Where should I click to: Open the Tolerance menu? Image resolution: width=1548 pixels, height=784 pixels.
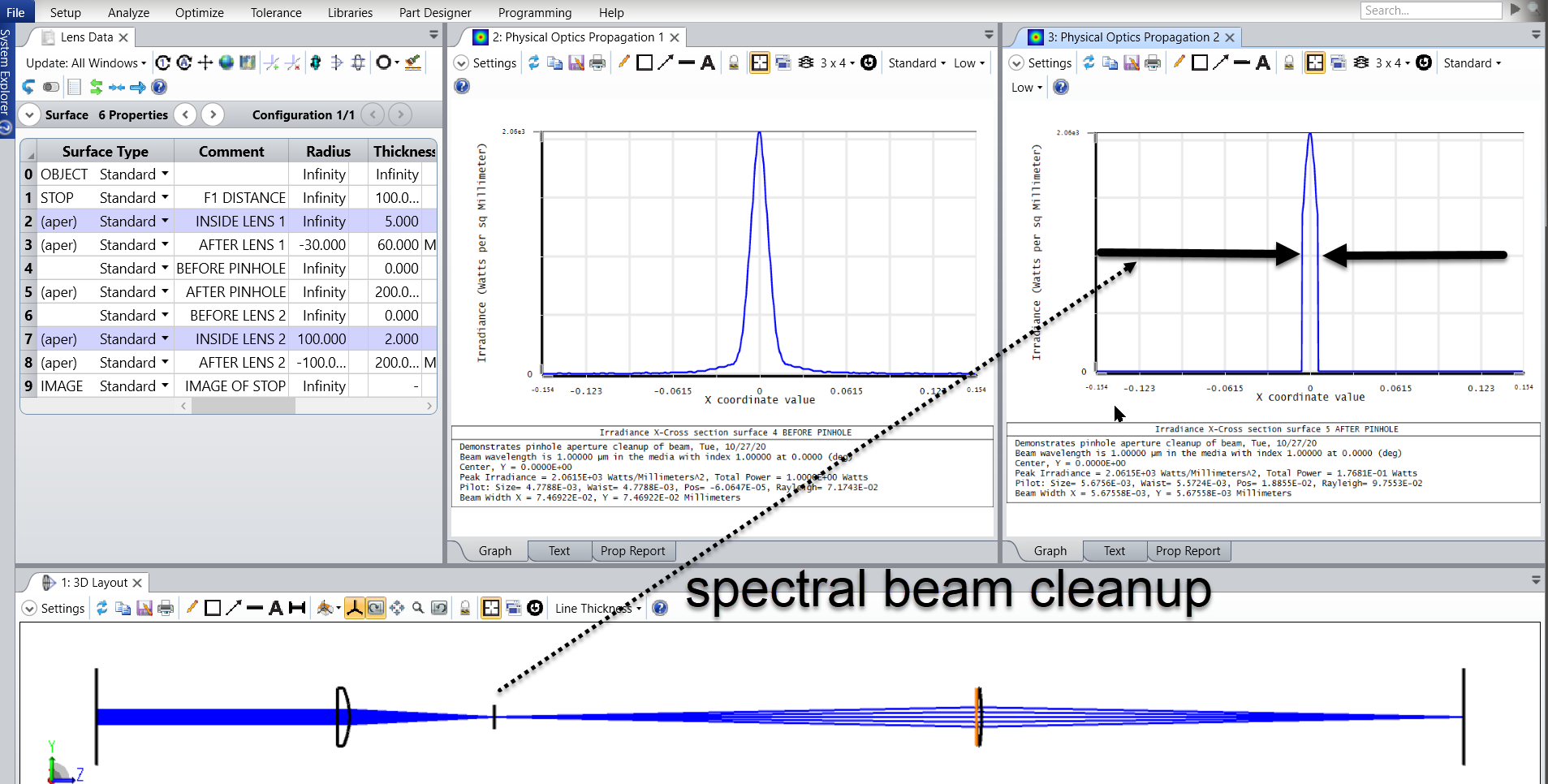[276, 12]
